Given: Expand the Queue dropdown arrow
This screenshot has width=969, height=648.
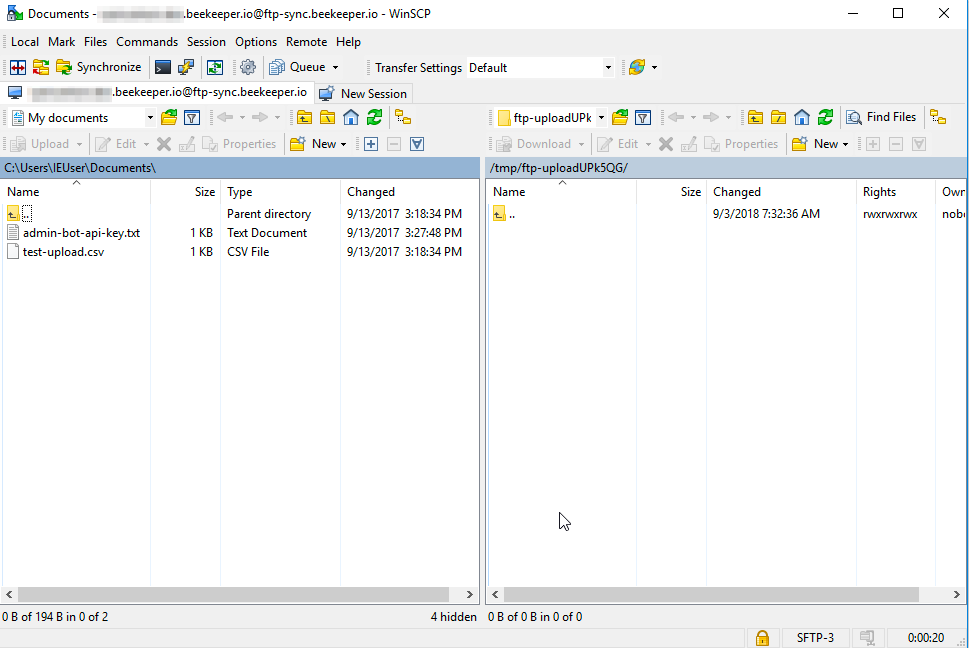Looking at the screenshot, I should tap(336, 67).
